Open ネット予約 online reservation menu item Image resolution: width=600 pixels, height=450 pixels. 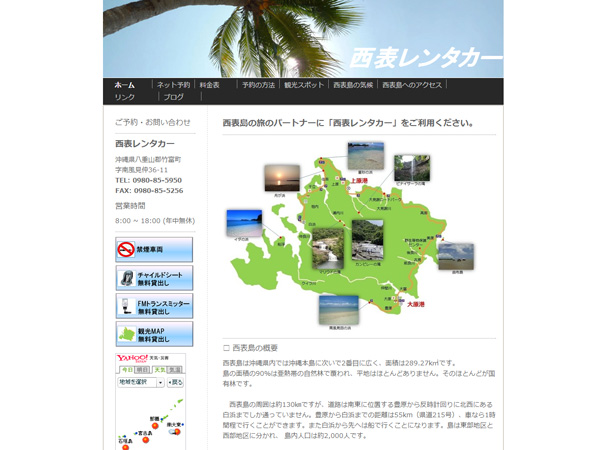click(x=173, y=85)
